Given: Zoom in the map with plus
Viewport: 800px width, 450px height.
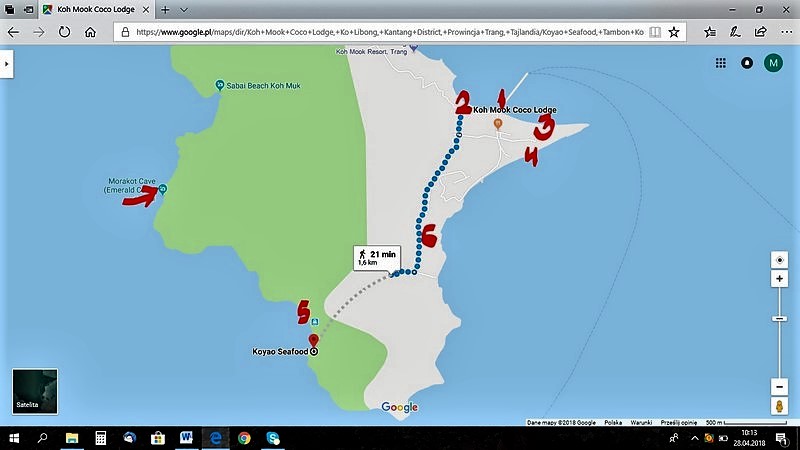Looking at the screenshot, I should [x=780, y=279].
